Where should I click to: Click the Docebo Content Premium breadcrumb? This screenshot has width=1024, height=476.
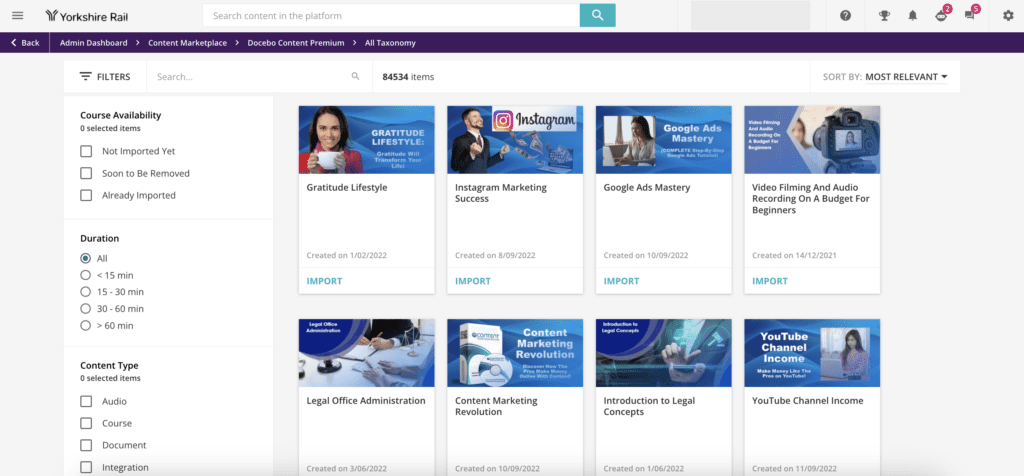click(x=296, y=42)
